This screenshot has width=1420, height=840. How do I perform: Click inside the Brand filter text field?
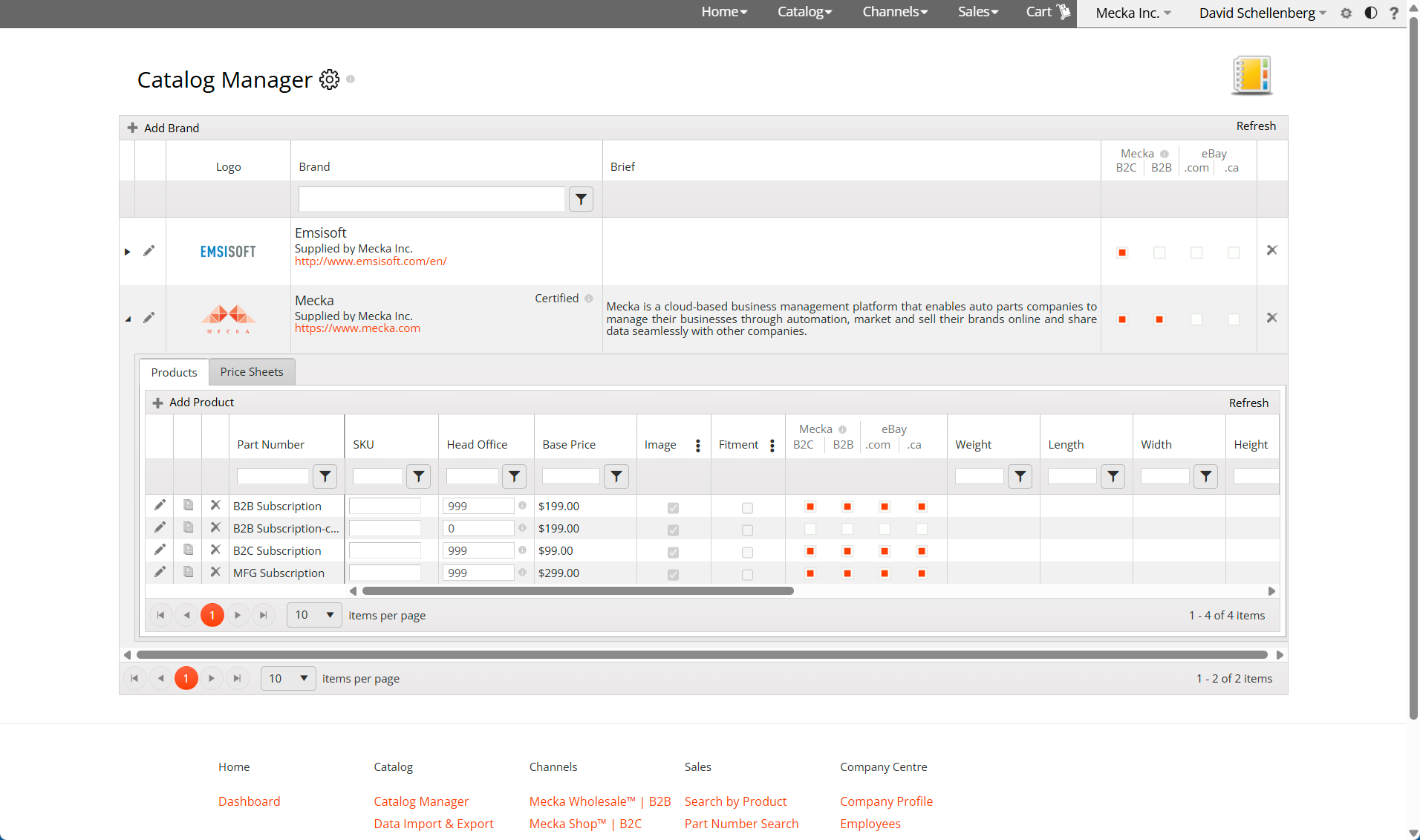click(x=430, y=198)
